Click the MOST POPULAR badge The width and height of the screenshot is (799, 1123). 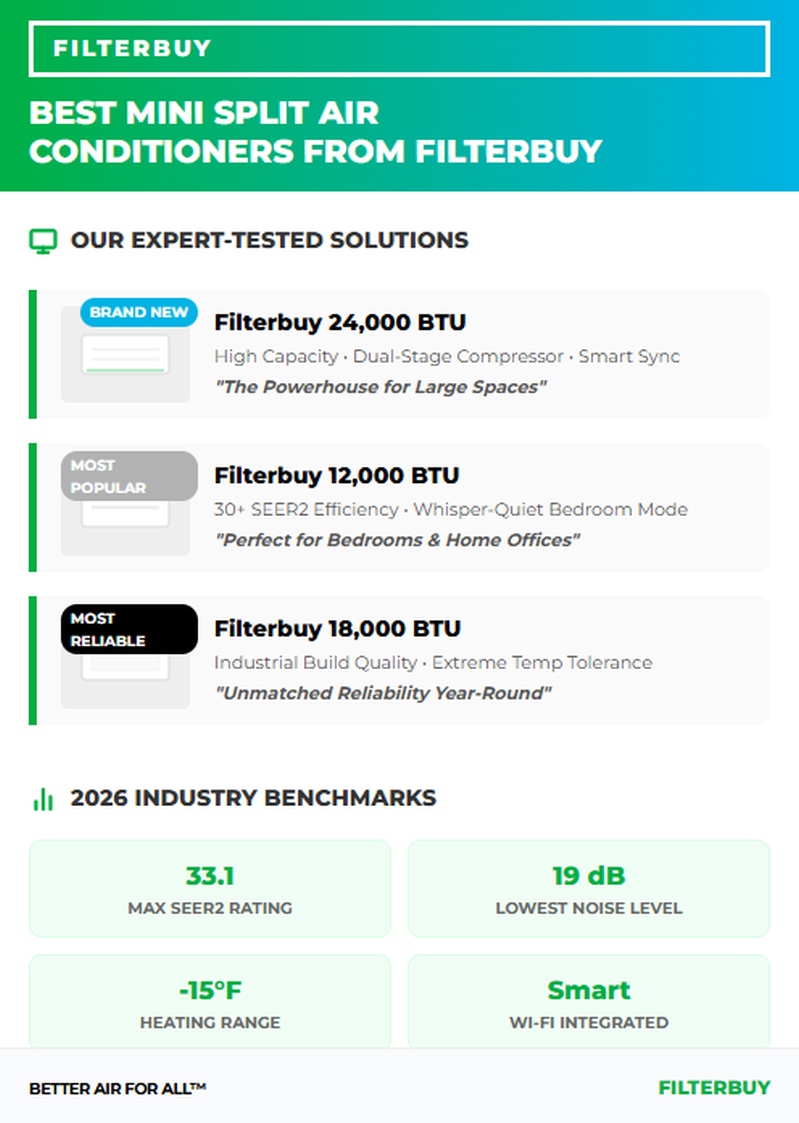pyautogui.click(x=129, y=476)
